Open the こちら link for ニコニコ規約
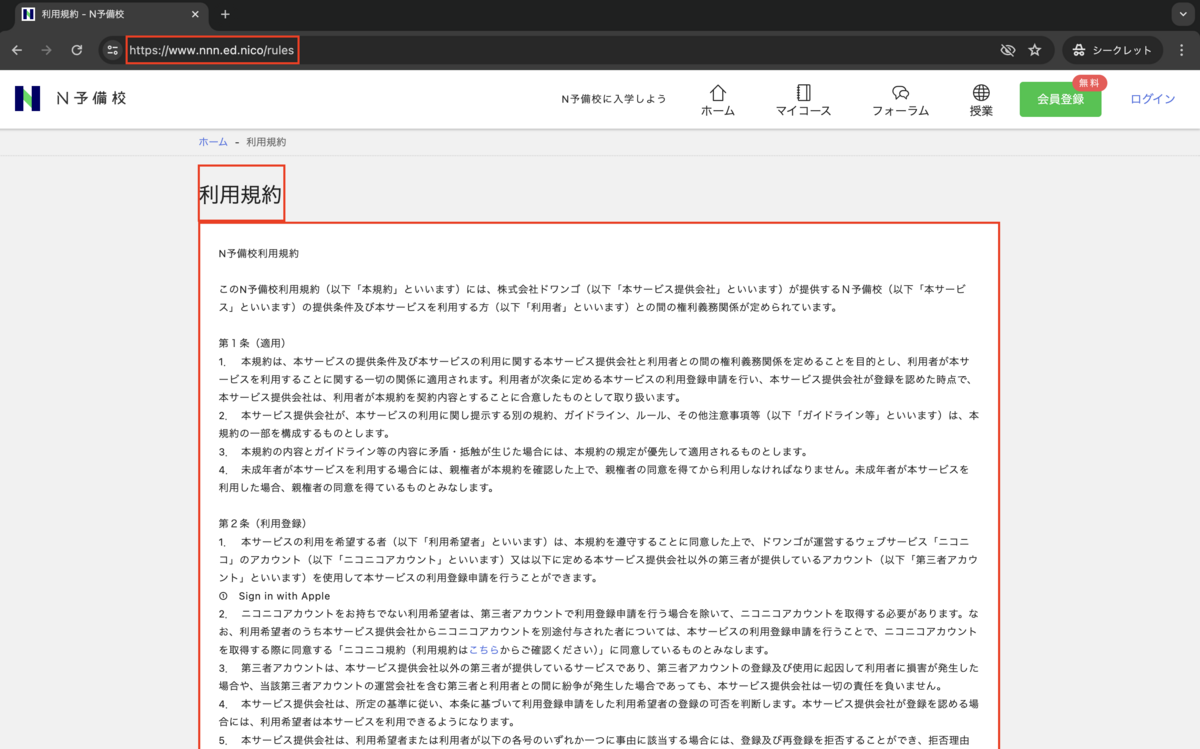Screen dimensions: 1200x749 [x=484, y=649]
